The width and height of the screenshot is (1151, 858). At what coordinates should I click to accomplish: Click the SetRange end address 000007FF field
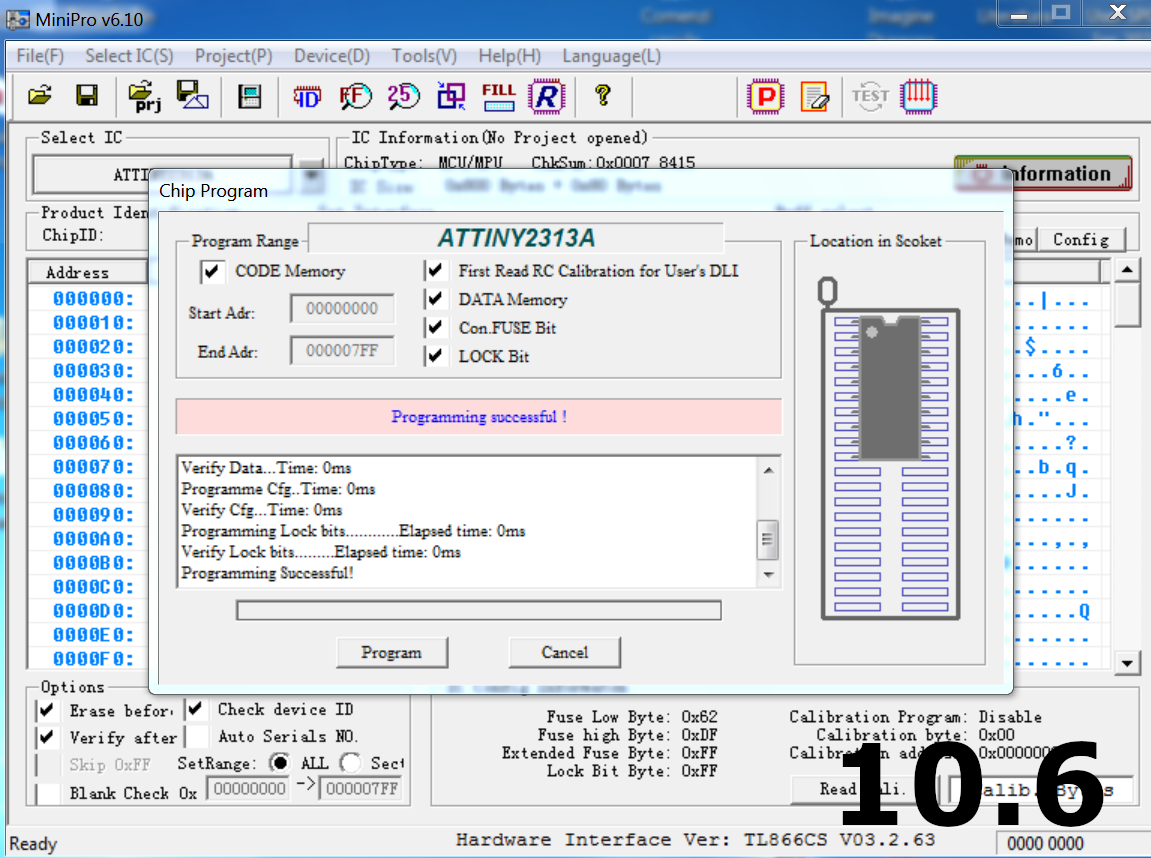(x=362, y=789)
